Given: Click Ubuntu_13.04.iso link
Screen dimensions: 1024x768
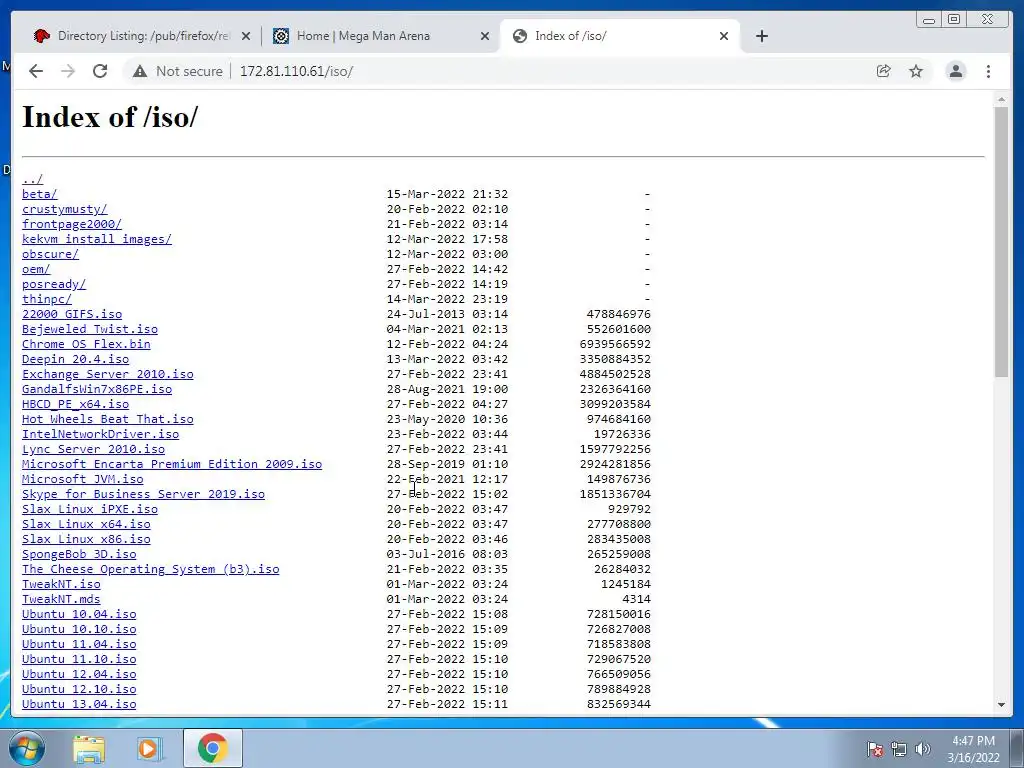Looking at the screenshot, I should tap(79, 705).
